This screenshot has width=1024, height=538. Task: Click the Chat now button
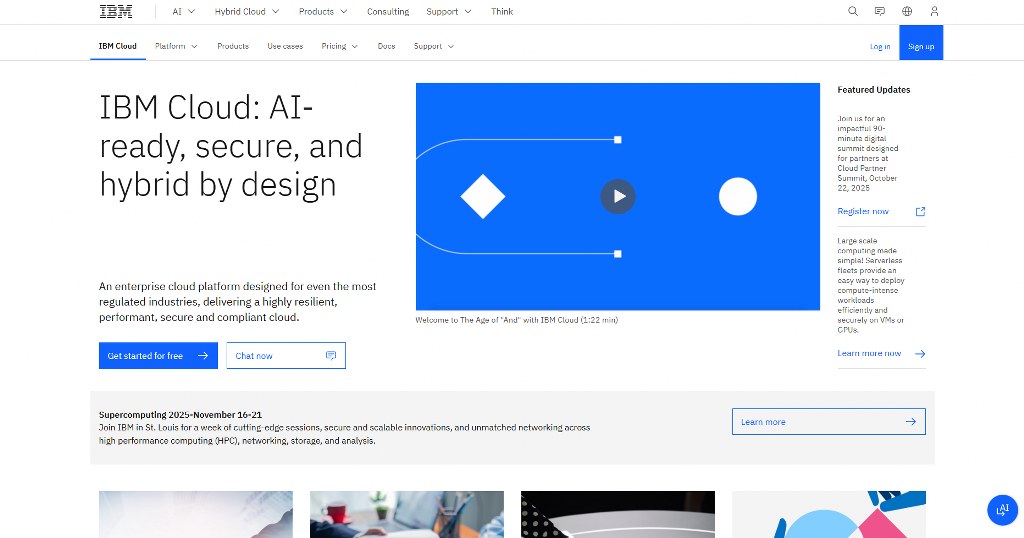coord(286,356)
